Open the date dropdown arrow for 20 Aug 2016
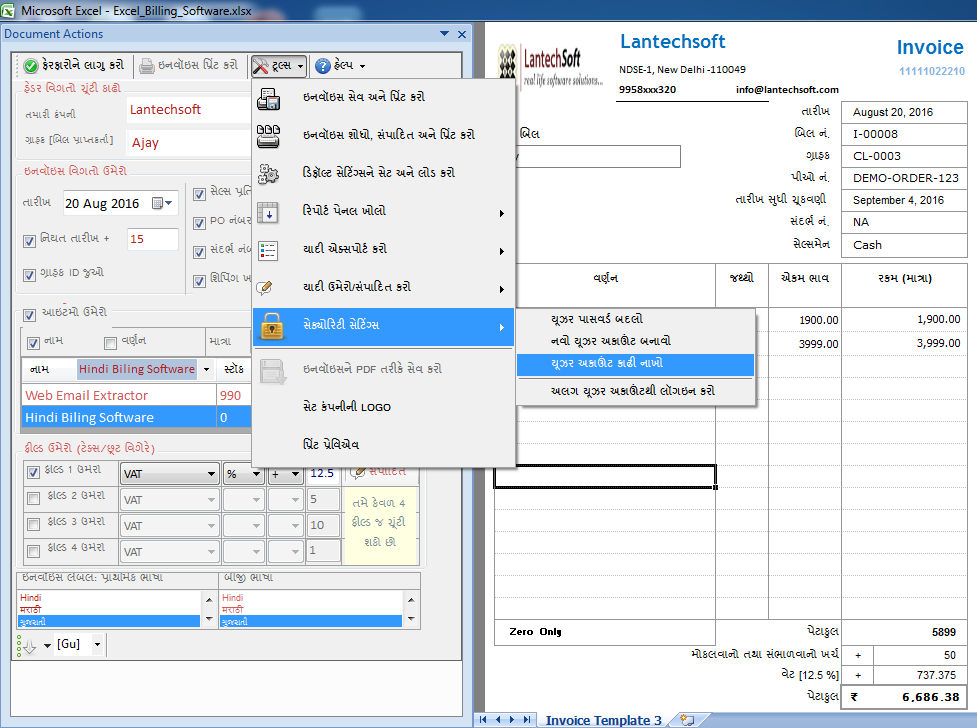 [169, 203]
